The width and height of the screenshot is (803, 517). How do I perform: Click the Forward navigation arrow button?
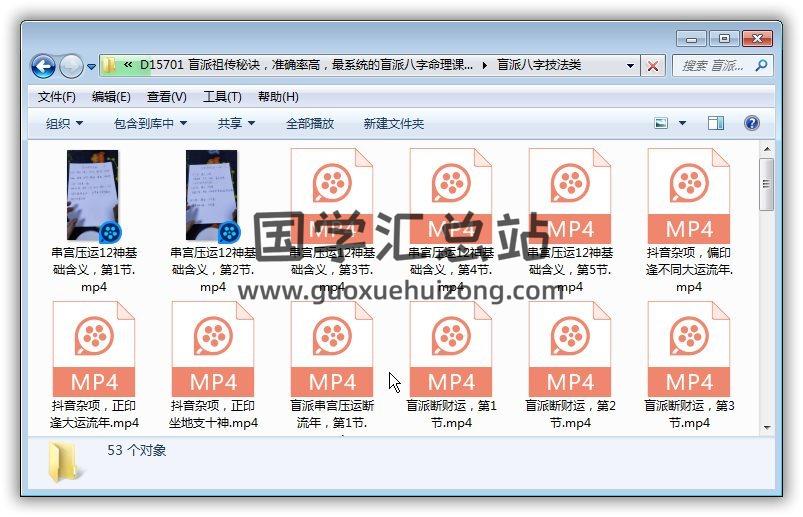point(71,66)
